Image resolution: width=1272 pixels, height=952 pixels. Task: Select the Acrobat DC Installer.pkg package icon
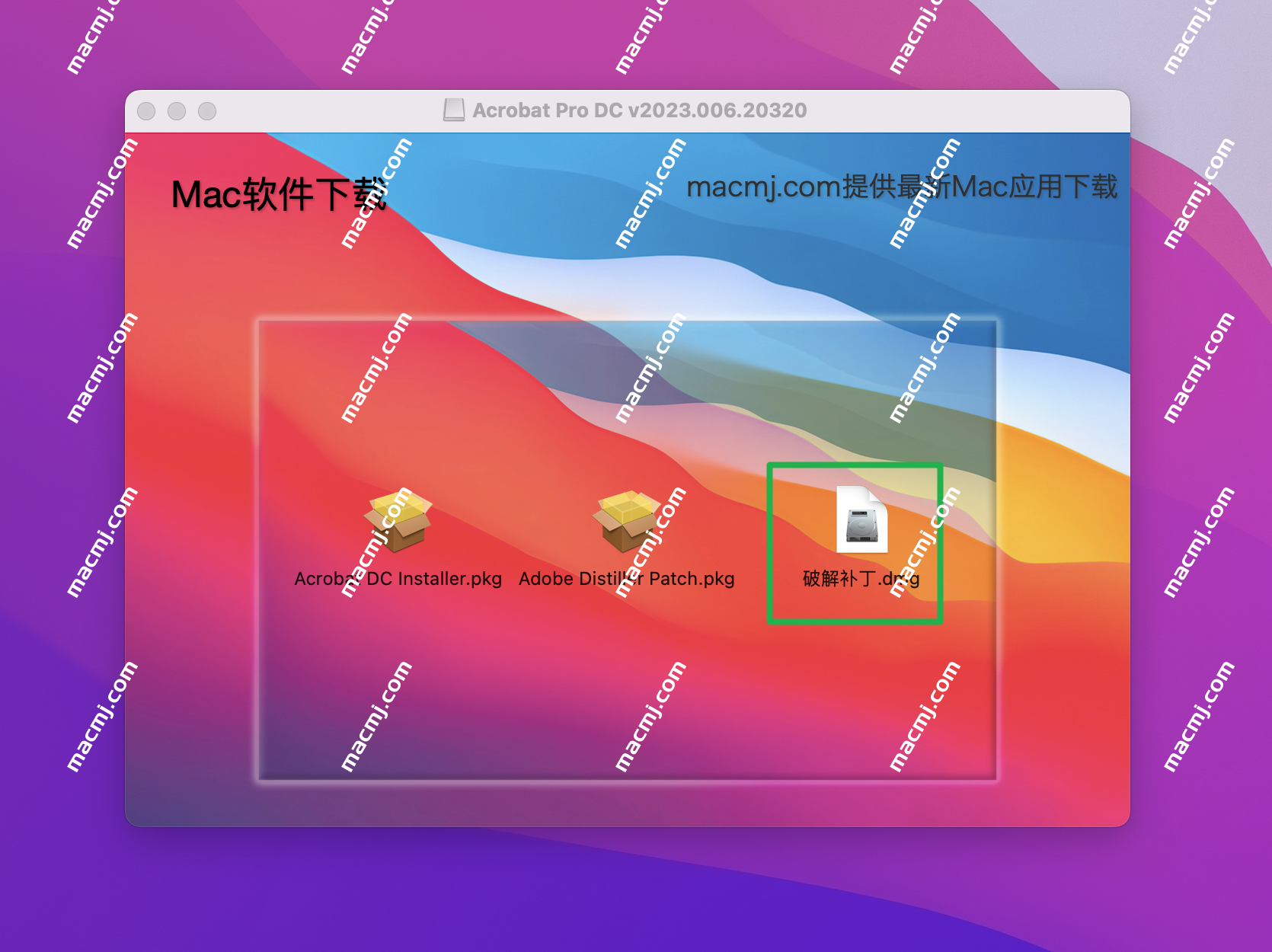(398, 521)
